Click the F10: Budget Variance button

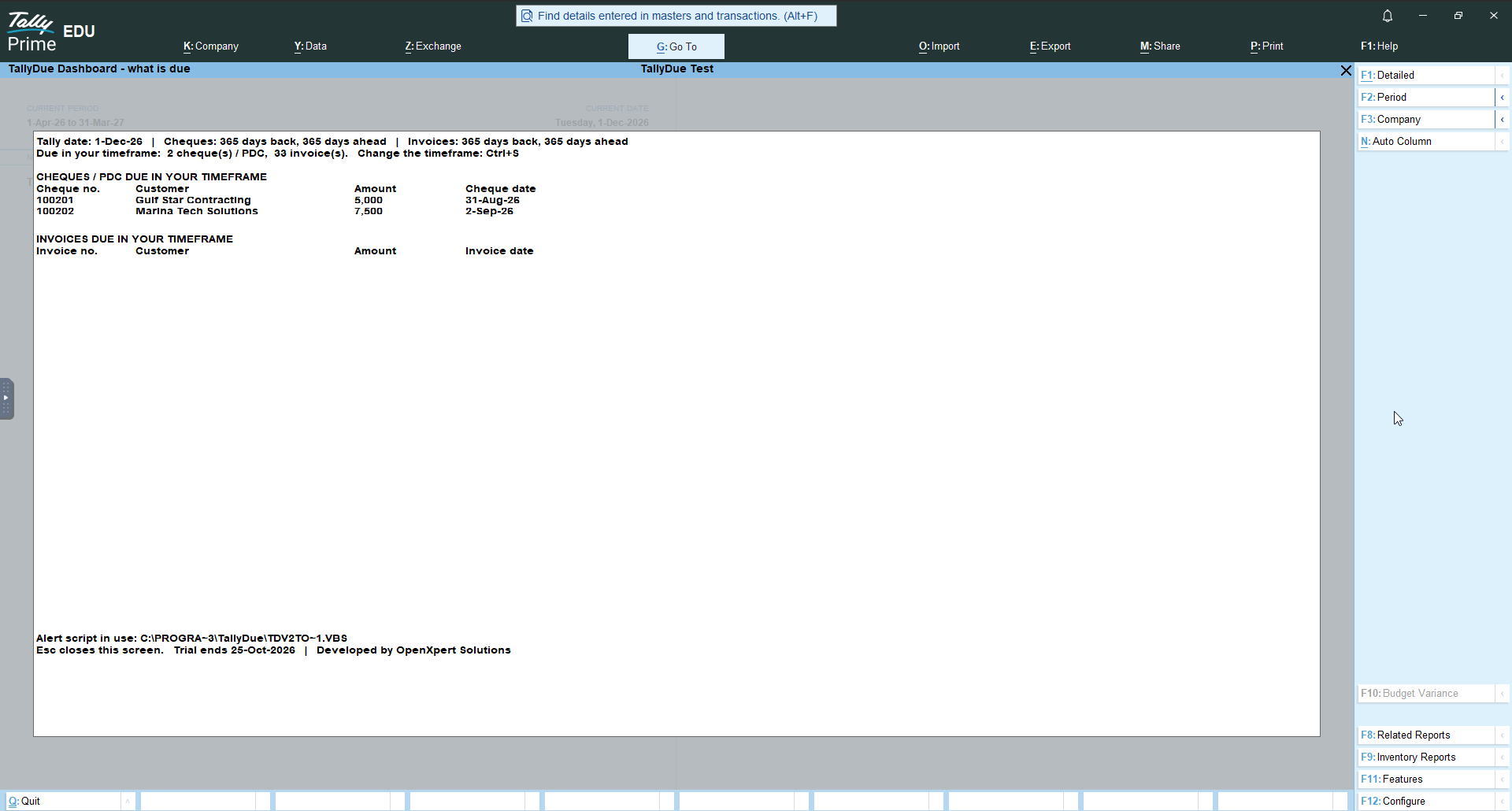[x=1426, y=693]
